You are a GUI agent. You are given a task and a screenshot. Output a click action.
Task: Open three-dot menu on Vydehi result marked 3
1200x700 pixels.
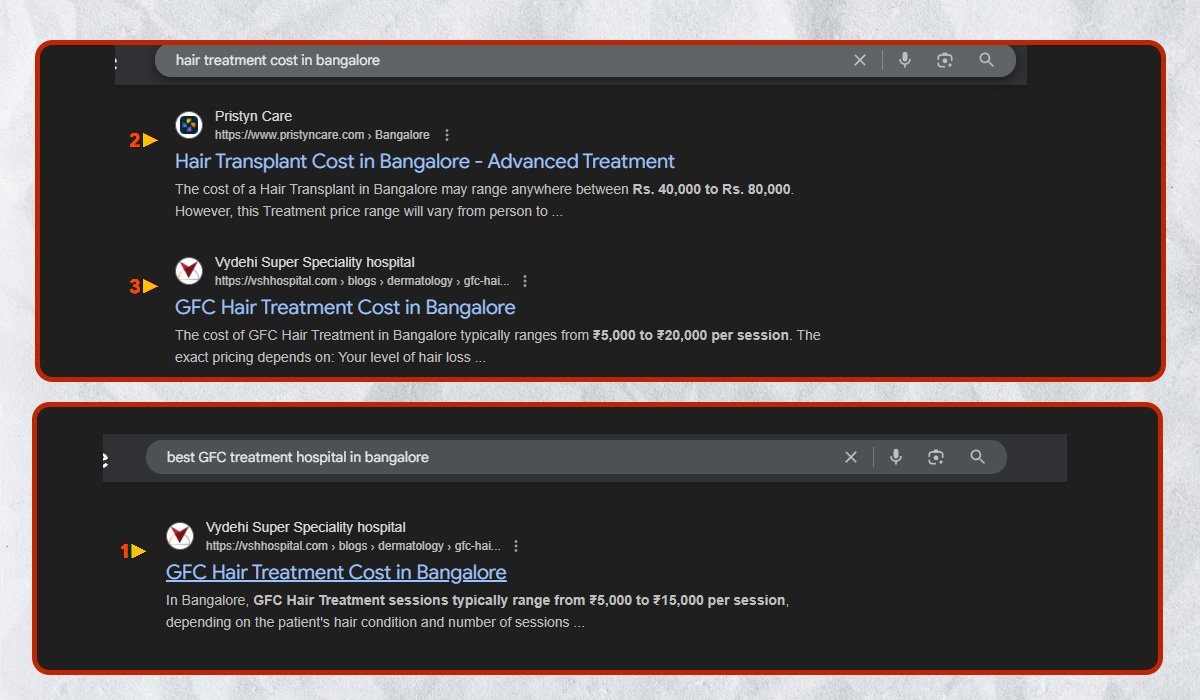point(525,281)
